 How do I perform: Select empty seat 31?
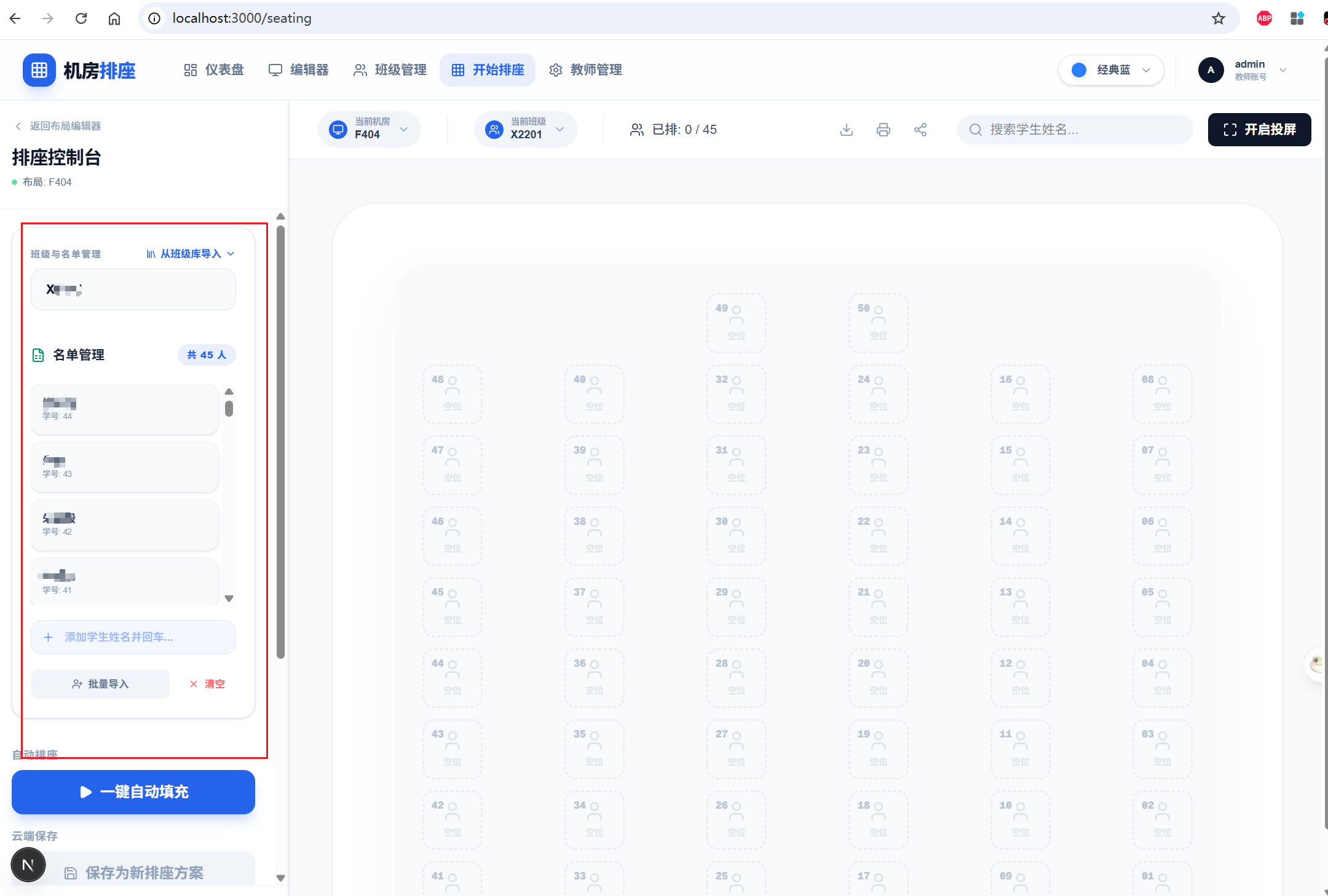737,465
